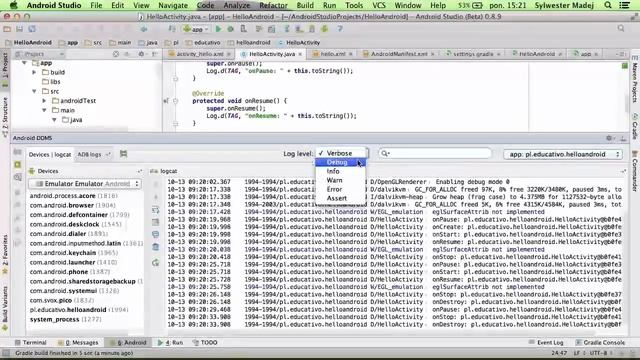
Task: Toggle the Event Log tool window
Action: (x=546, y=342)
